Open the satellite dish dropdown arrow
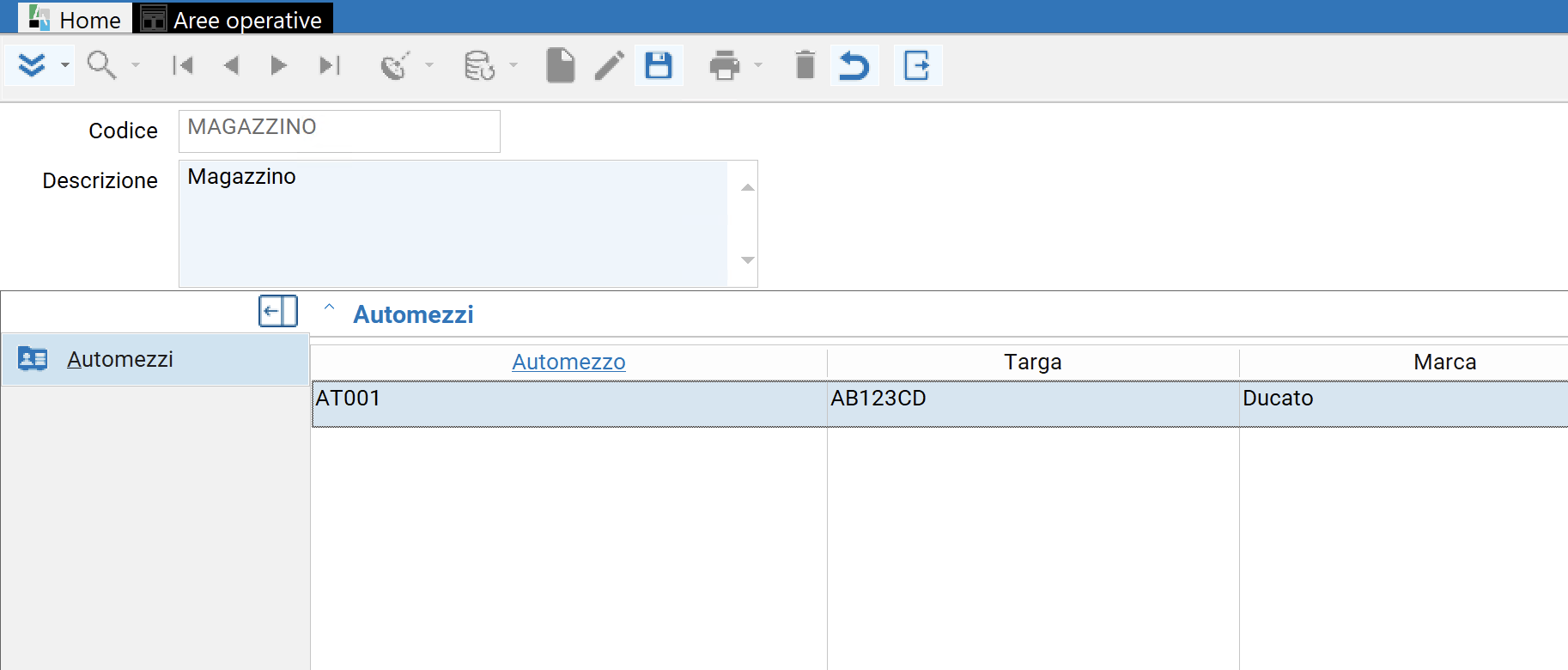The height and width of the screenshot is (670, 1568). coord(429,65)
